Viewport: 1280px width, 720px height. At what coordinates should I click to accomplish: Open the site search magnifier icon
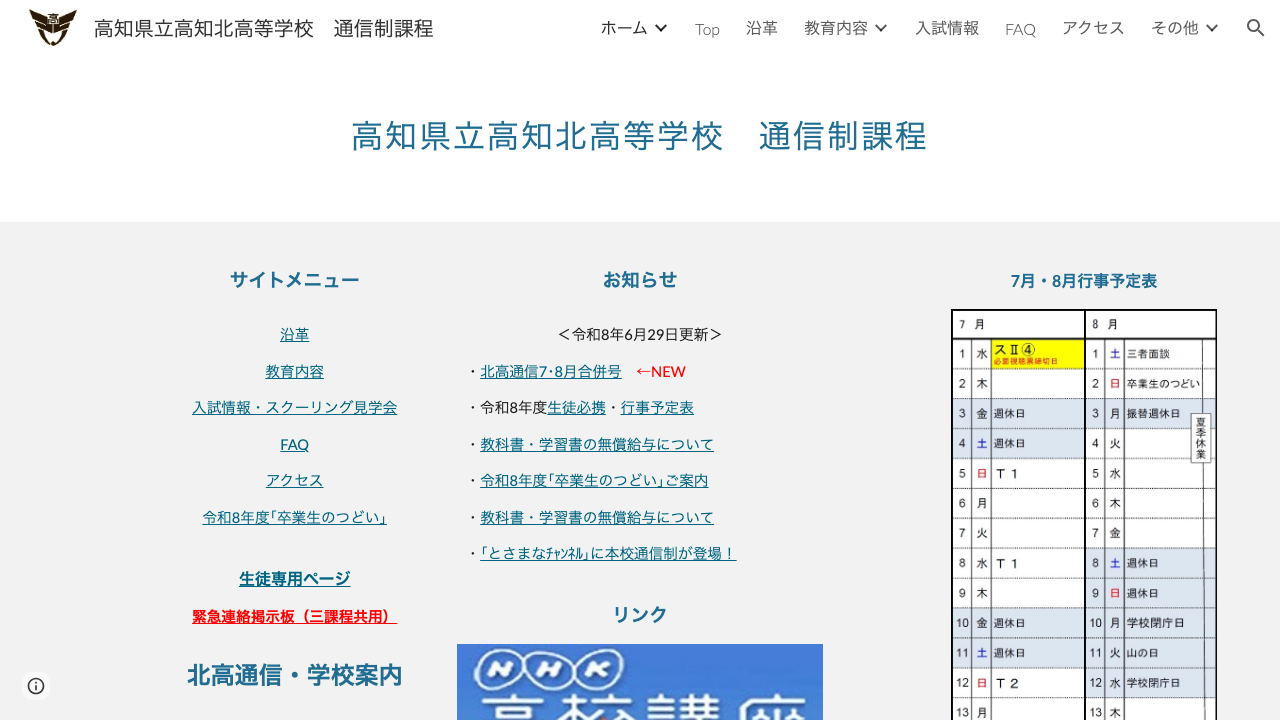tap(1256, 28)
